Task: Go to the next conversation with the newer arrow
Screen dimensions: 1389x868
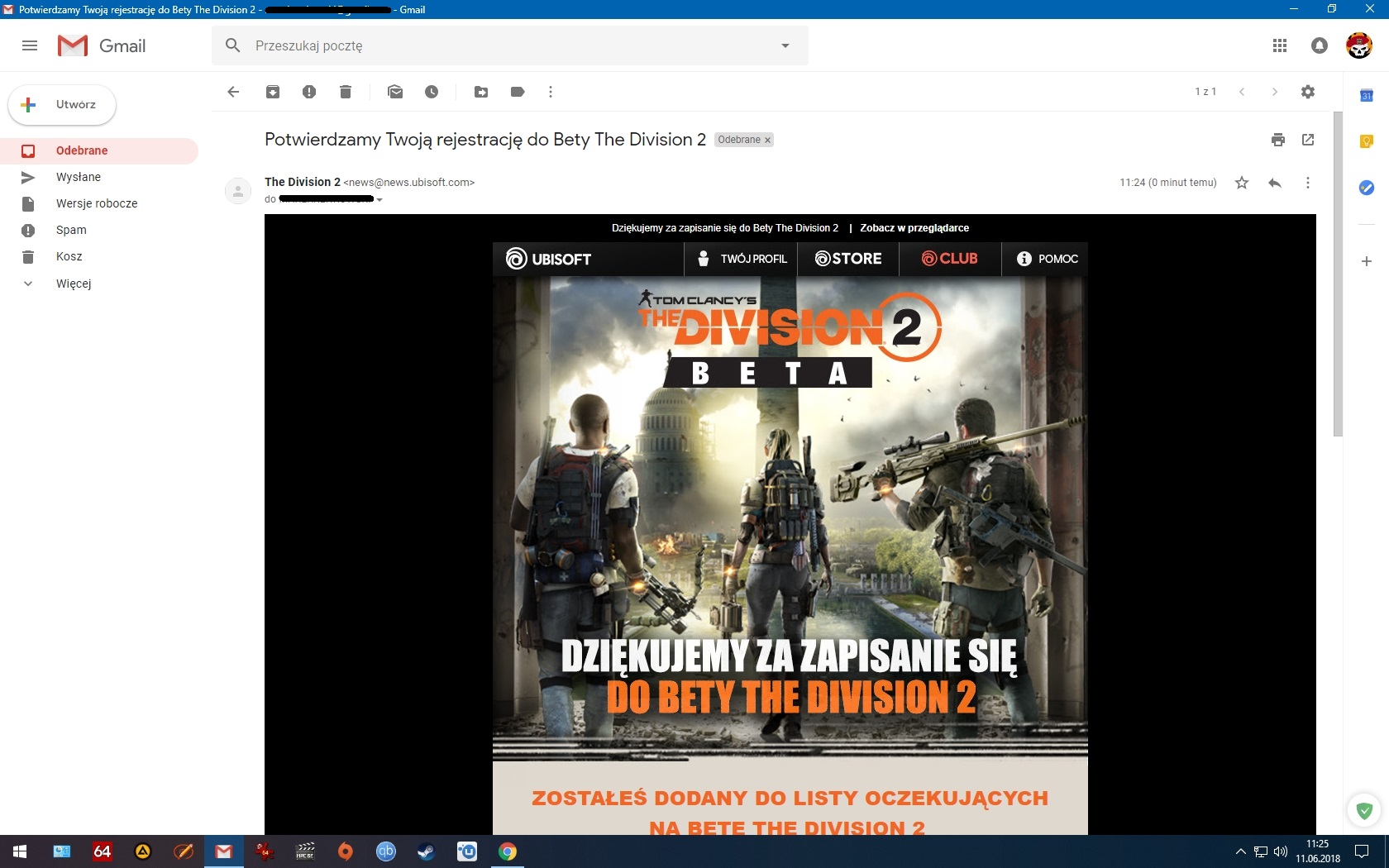Action: click(1242, 92)
